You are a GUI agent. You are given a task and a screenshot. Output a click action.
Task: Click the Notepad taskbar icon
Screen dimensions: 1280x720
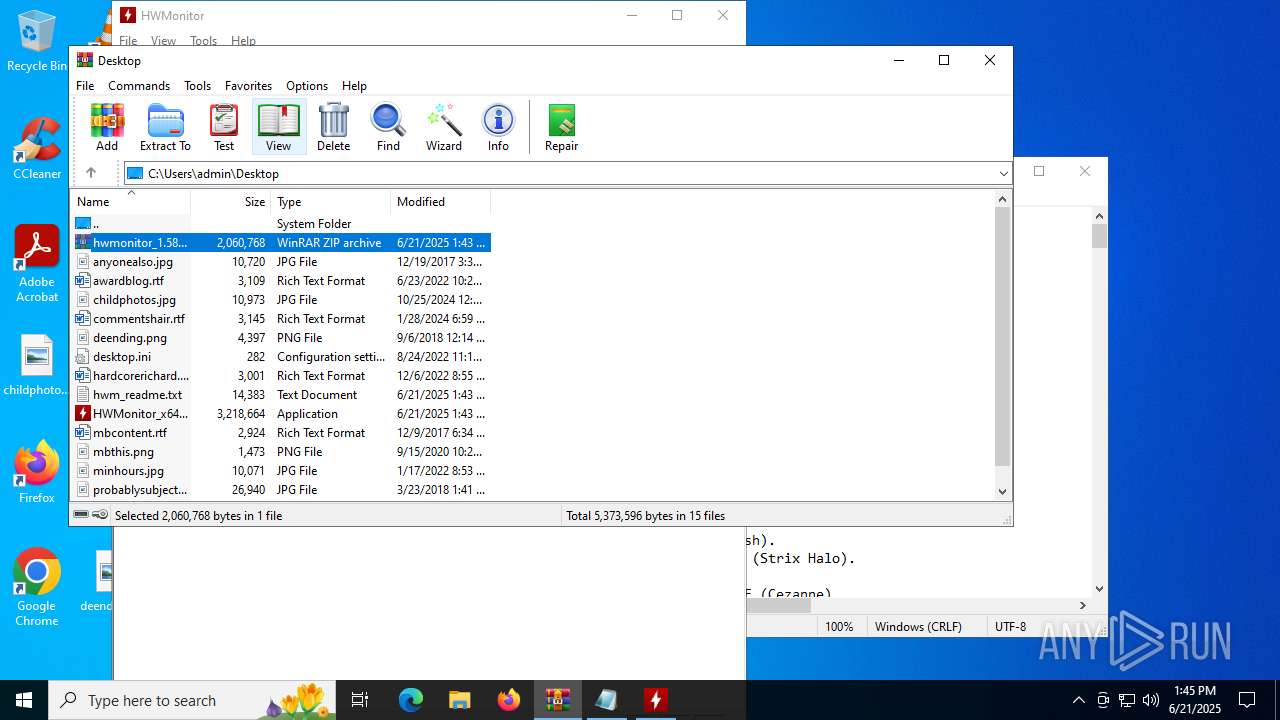[606, 700]
